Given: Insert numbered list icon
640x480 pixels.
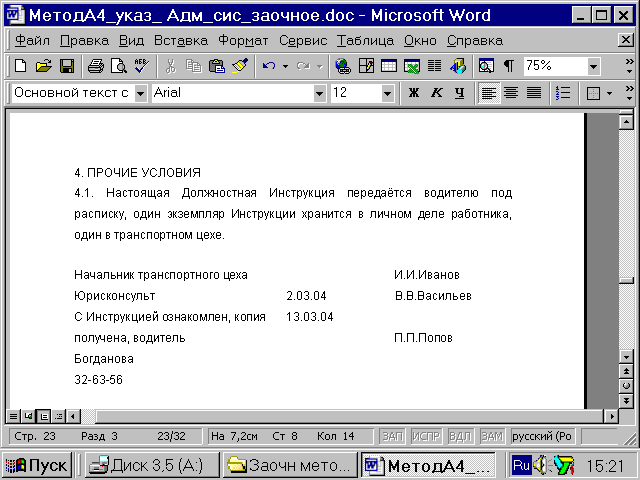Looking at the screenshot, I should click(x=563, y=93).
